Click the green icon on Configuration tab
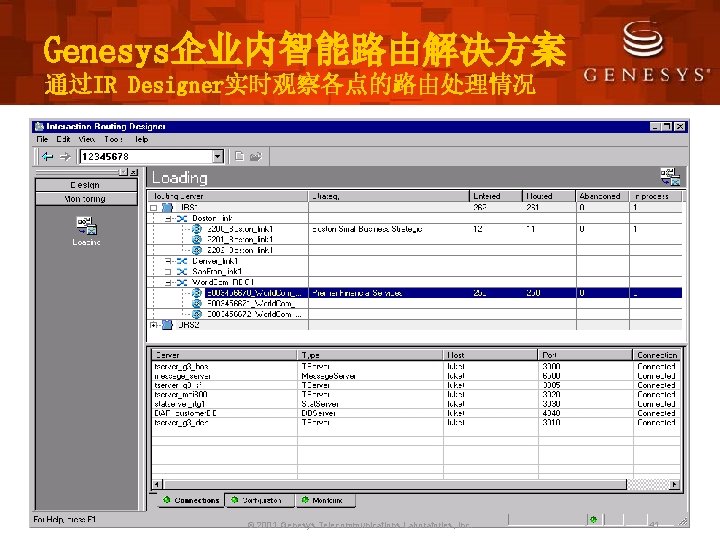This screenshot has height=540, width=720. point(235,500)
